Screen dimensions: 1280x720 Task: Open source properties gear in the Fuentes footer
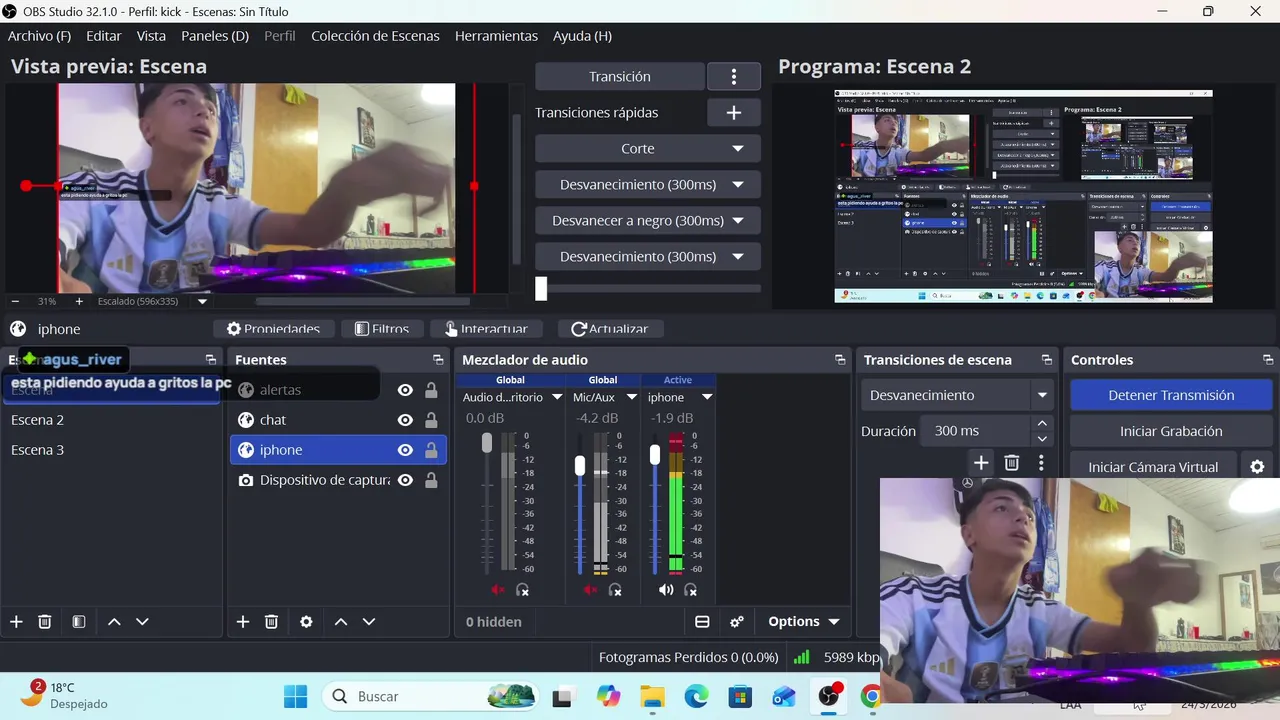click(x=306, y=622)
